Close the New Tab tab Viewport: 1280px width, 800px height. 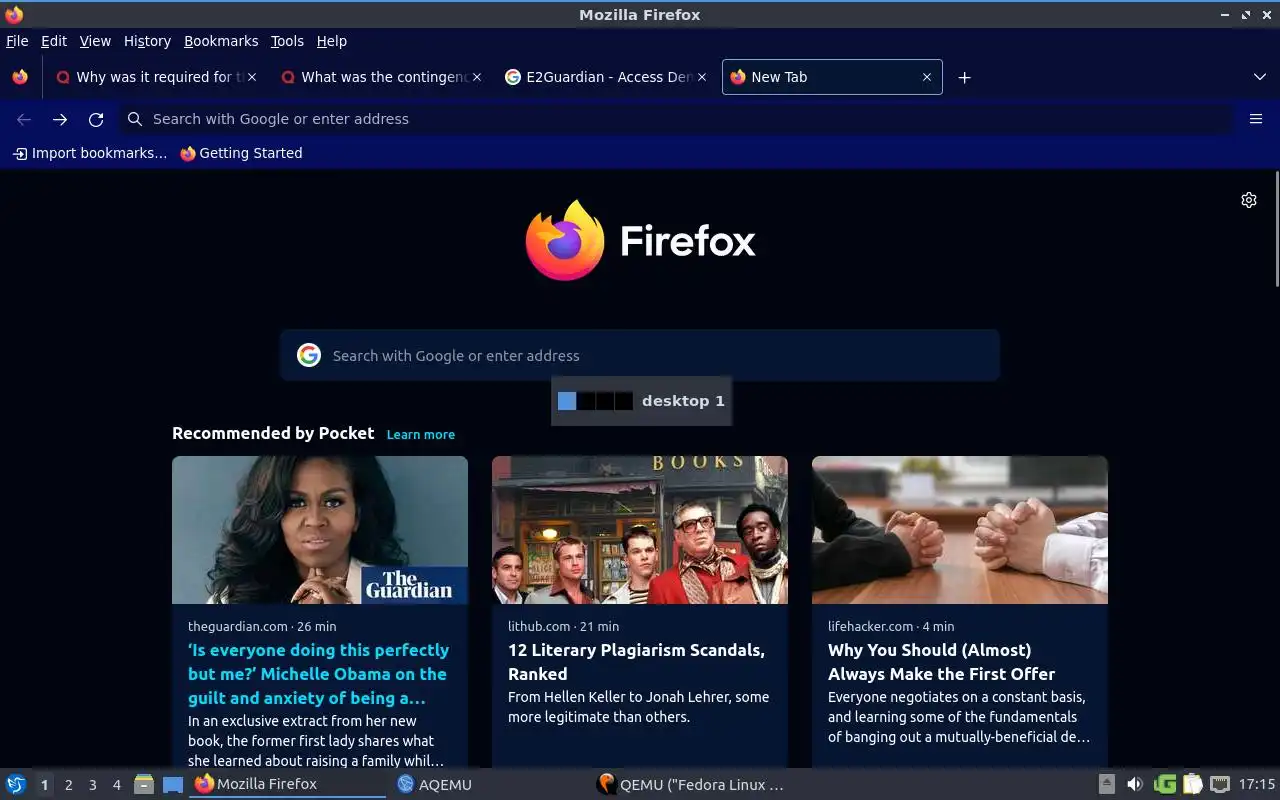tap(927, 77)
